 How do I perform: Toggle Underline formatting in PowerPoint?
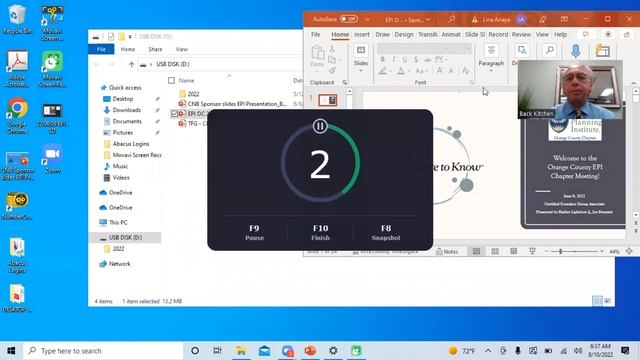click(x=404, y=60)
